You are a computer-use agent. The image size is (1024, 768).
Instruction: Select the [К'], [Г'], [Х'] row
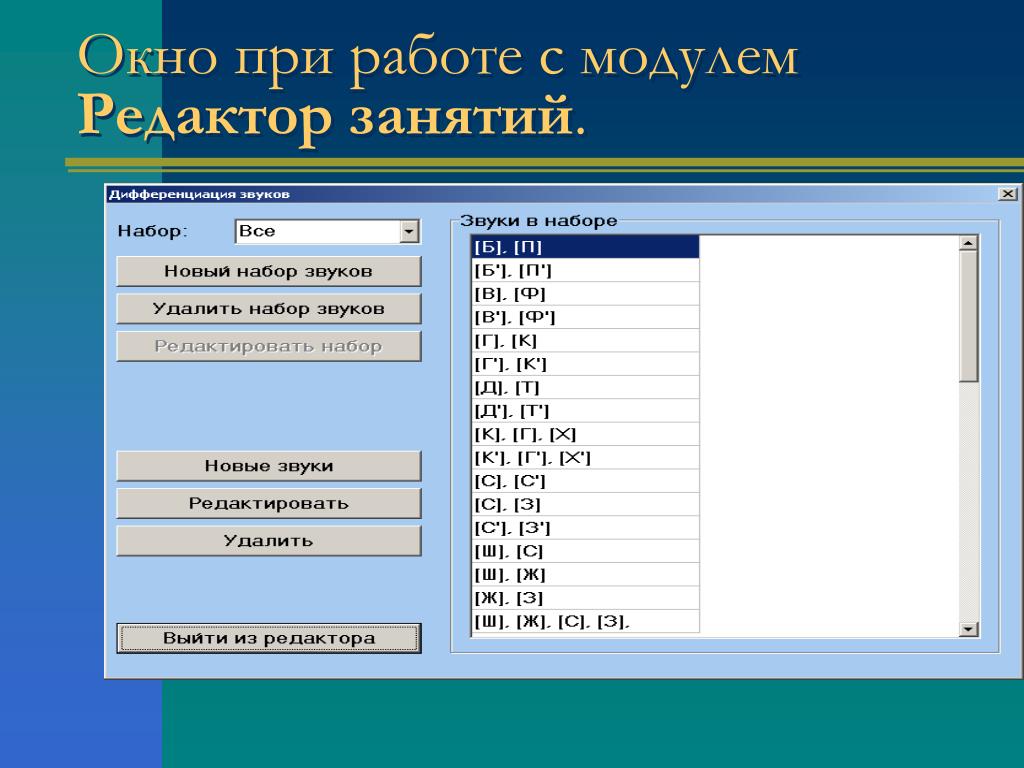[x=585, y=458]
